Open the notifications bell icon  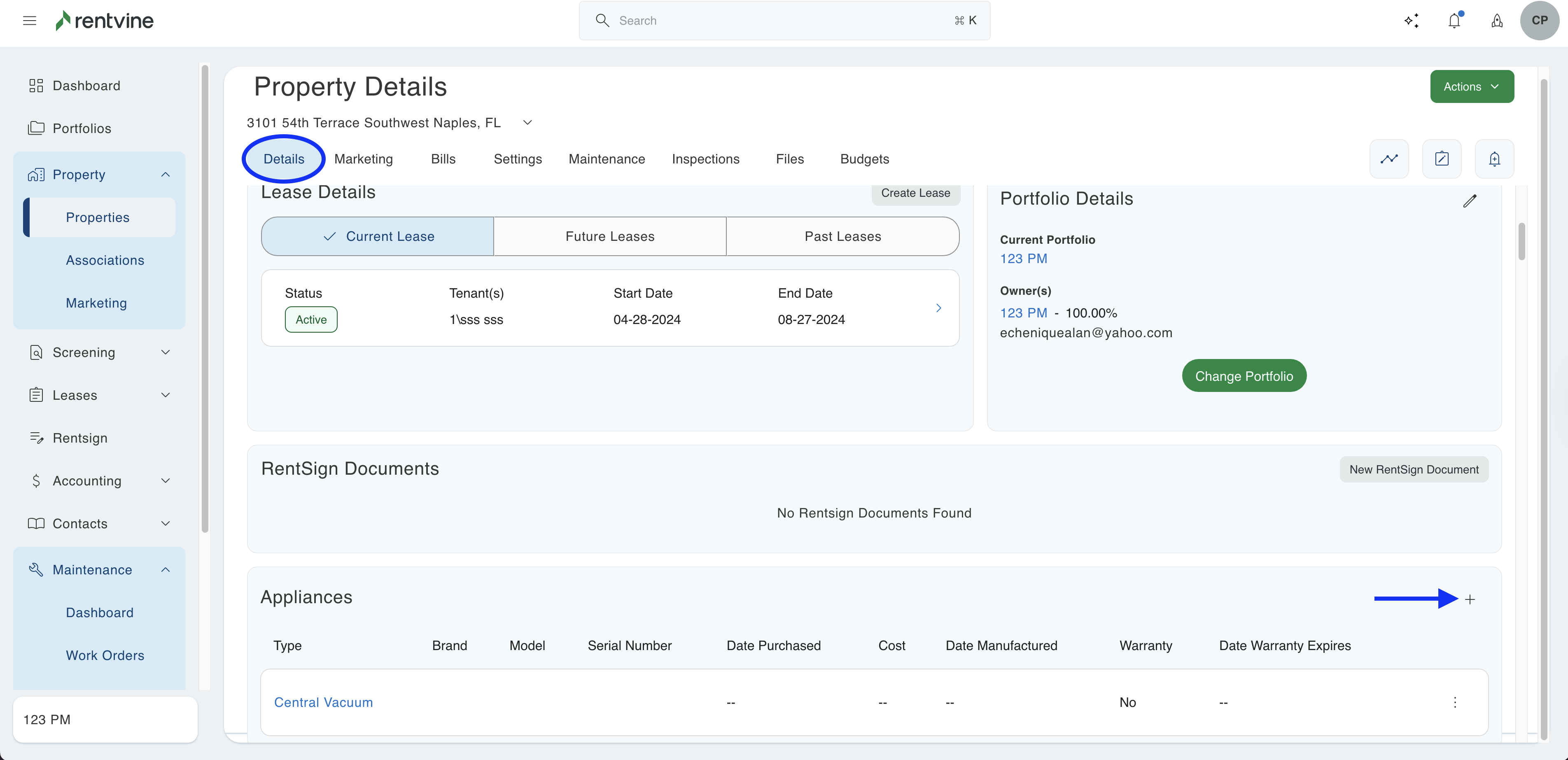coord(1454,21)
